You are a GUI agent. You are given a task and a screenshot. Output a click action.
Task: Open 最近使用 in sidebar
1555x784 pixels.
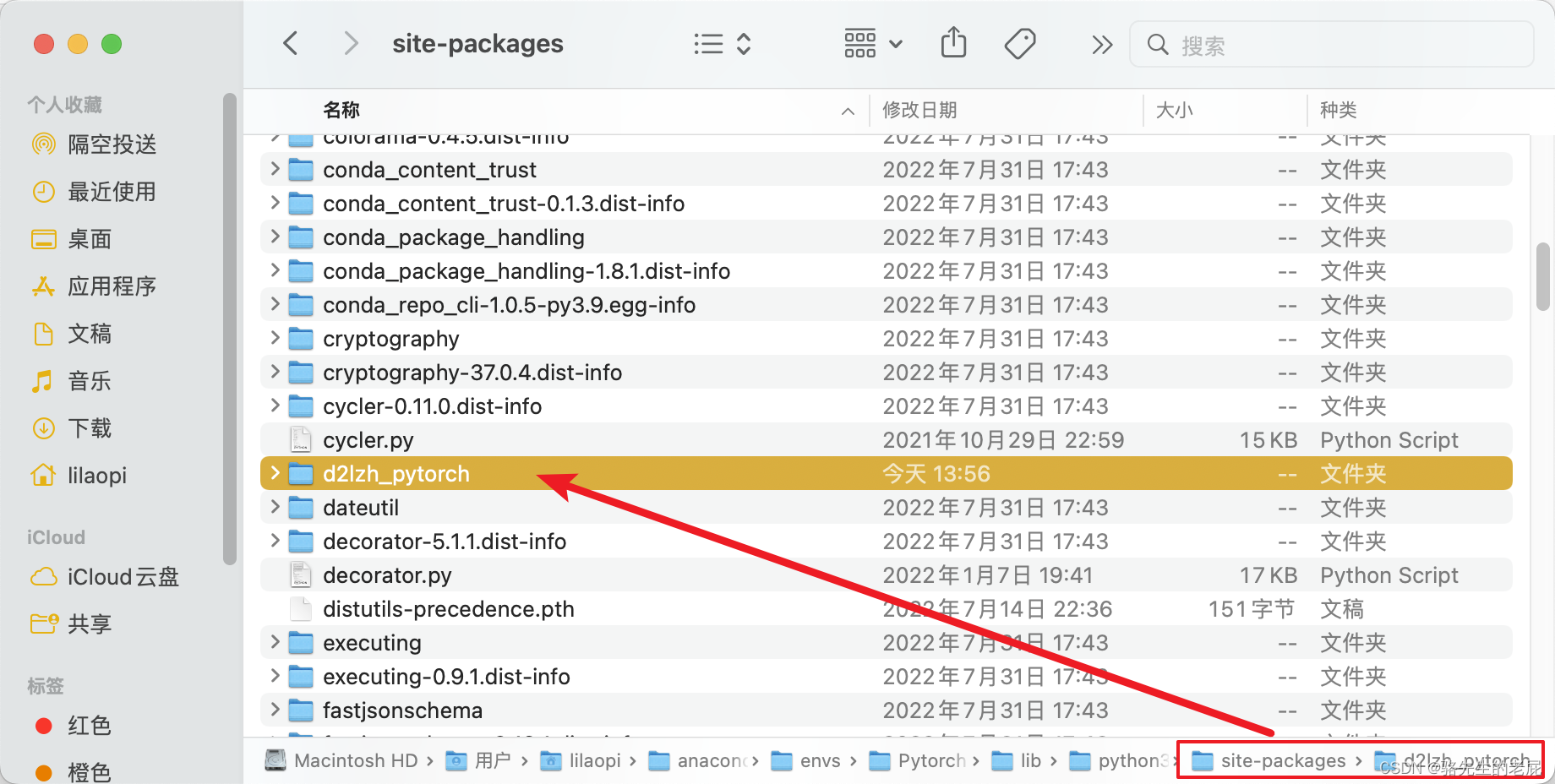pos(93,192)
